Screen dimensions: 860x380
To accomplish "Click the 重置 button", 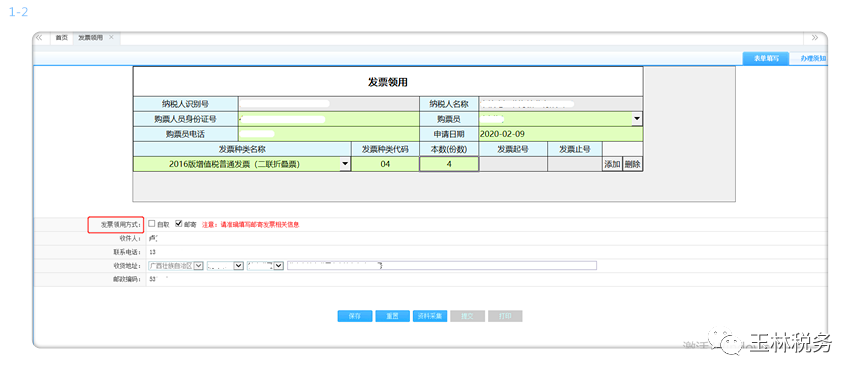I will point(392,316).
